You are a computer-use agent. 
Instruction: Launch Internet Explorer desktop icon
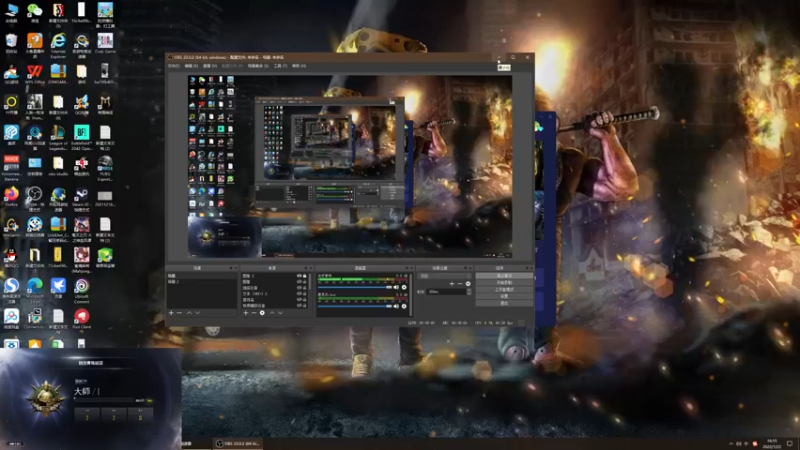tap(58, 45)
